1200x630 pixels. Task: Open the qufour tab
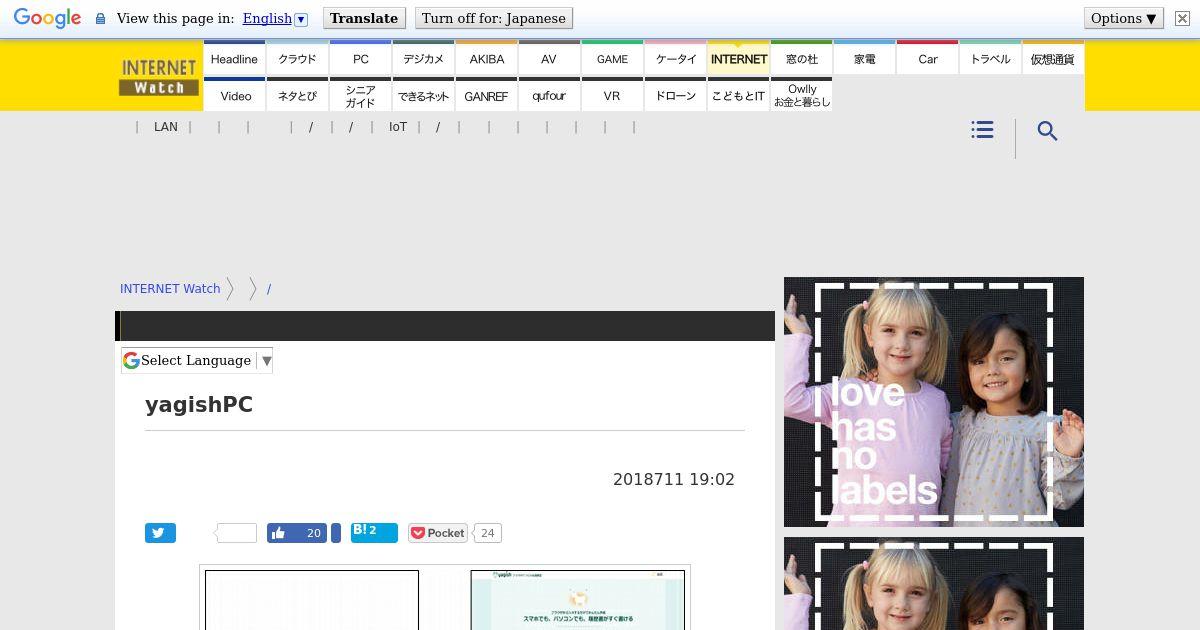[x=549, y=95]
